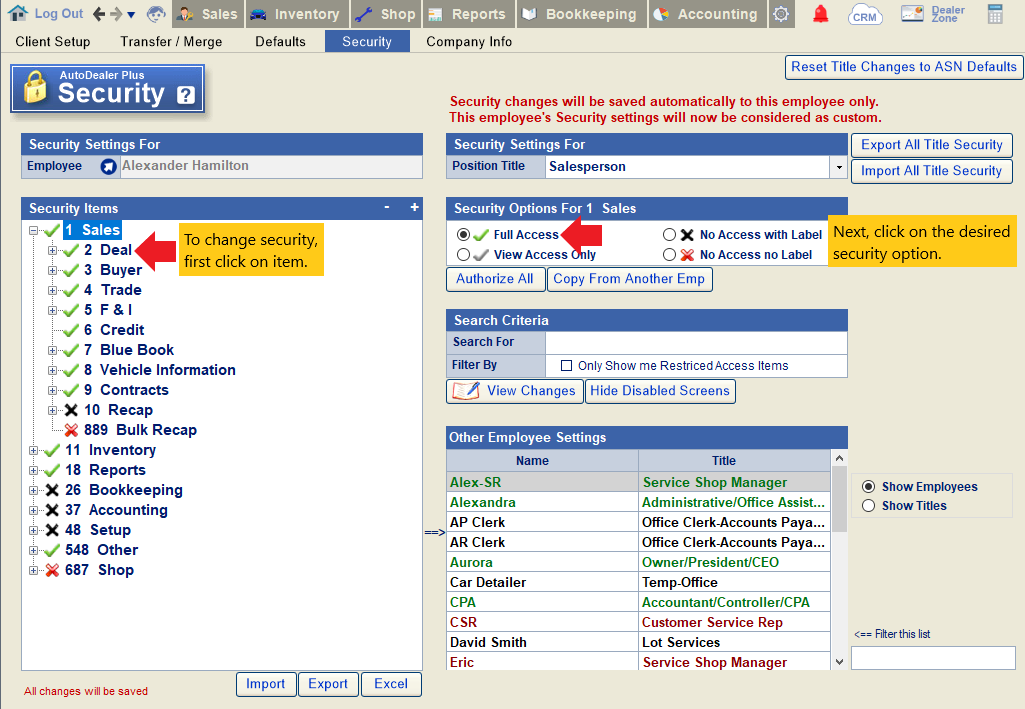Expand the 687 Shop tree node
This screenshot has height=709, width=1025.
[x=33, y=570]
